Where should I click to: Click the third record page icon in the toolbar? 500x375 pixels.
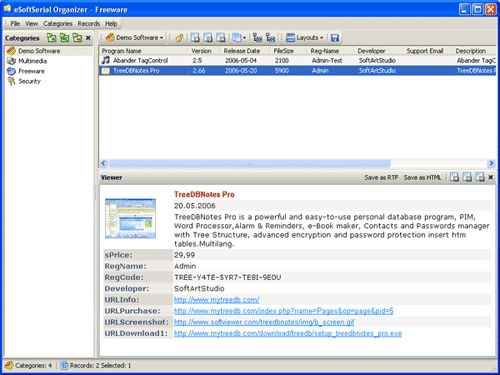[221, 38]
